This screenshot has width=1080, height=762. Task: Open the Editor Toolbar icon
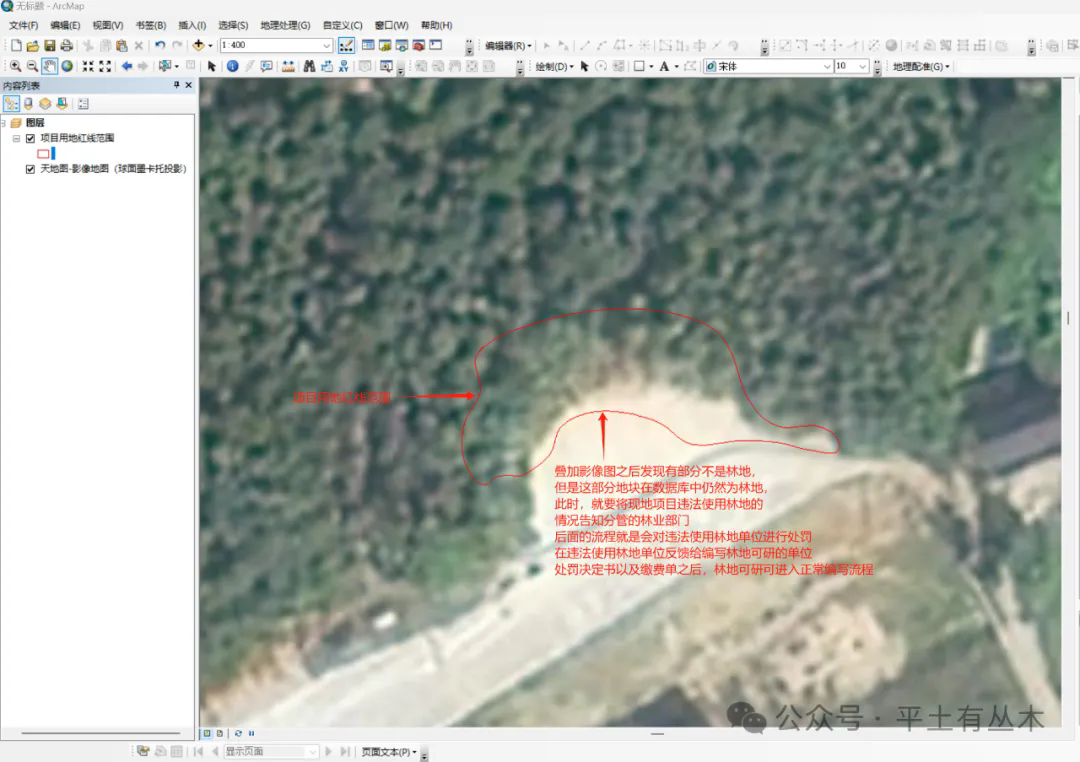[346, 45]
